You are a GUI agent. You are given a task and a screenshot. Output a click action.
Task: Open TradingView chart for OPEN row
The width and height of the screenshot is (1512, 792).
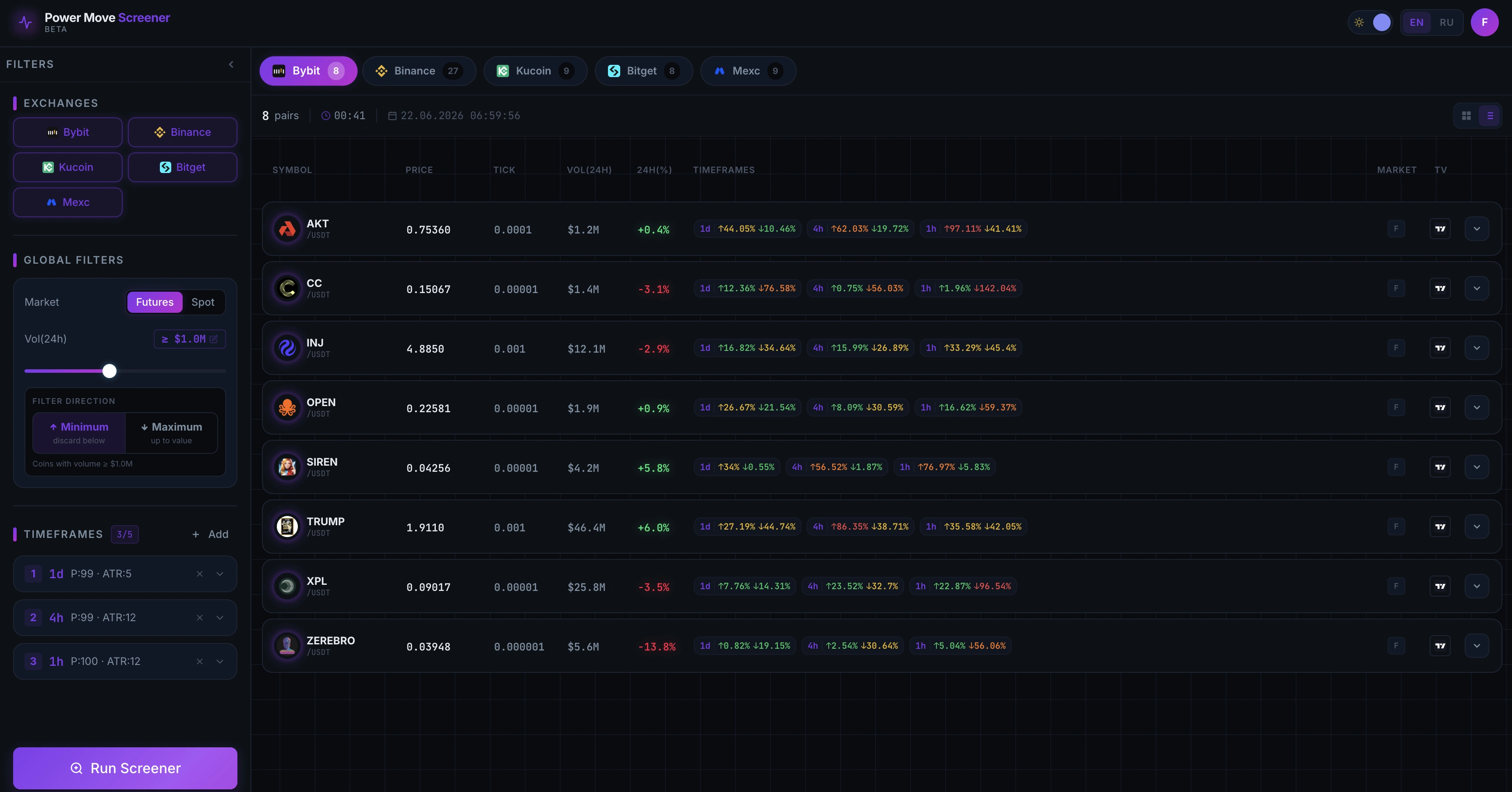1440,407
